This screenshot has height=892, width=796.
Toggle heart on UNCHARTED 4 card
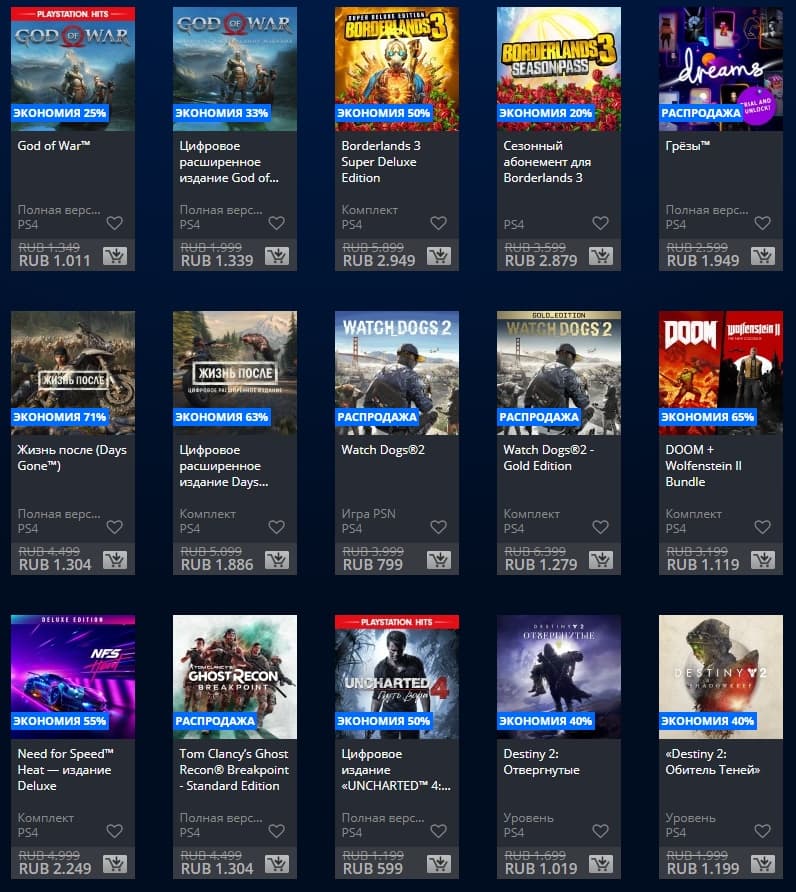pyautogui.click(x=438, y=831)
